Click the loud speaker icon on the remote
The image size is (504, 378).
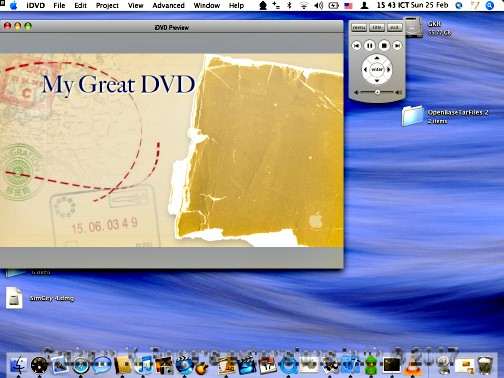tap(398, 92)
